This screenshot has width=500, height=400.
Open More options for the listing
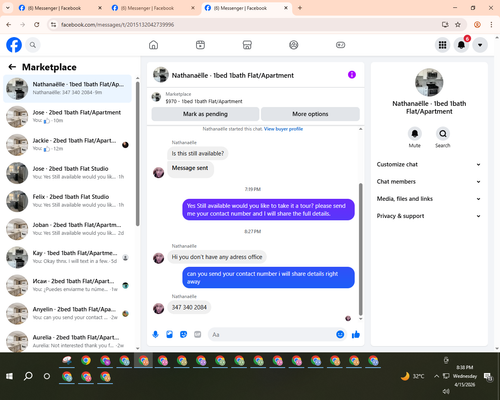click(310, 114)
